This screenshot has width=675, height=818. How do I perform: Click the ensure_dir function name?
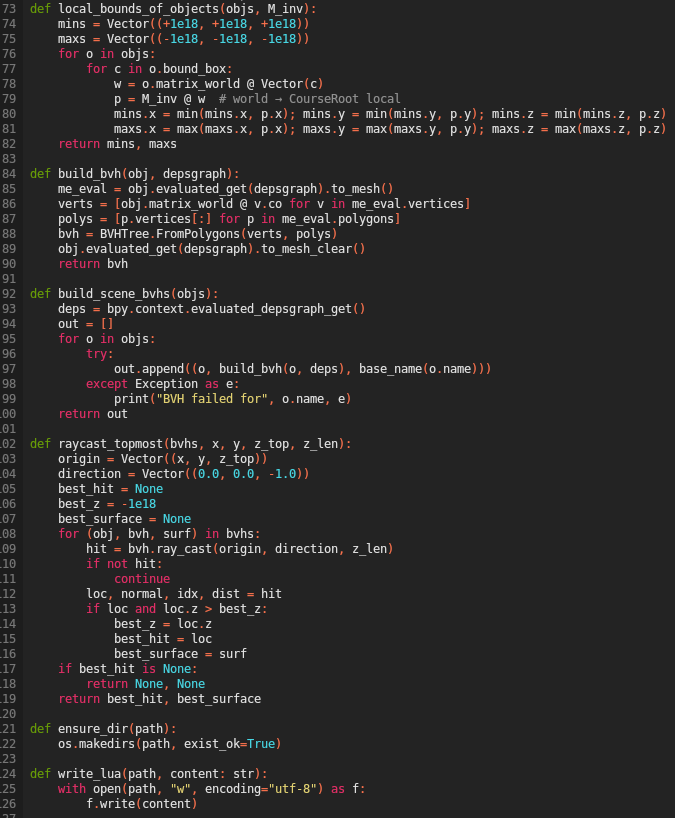93,728
